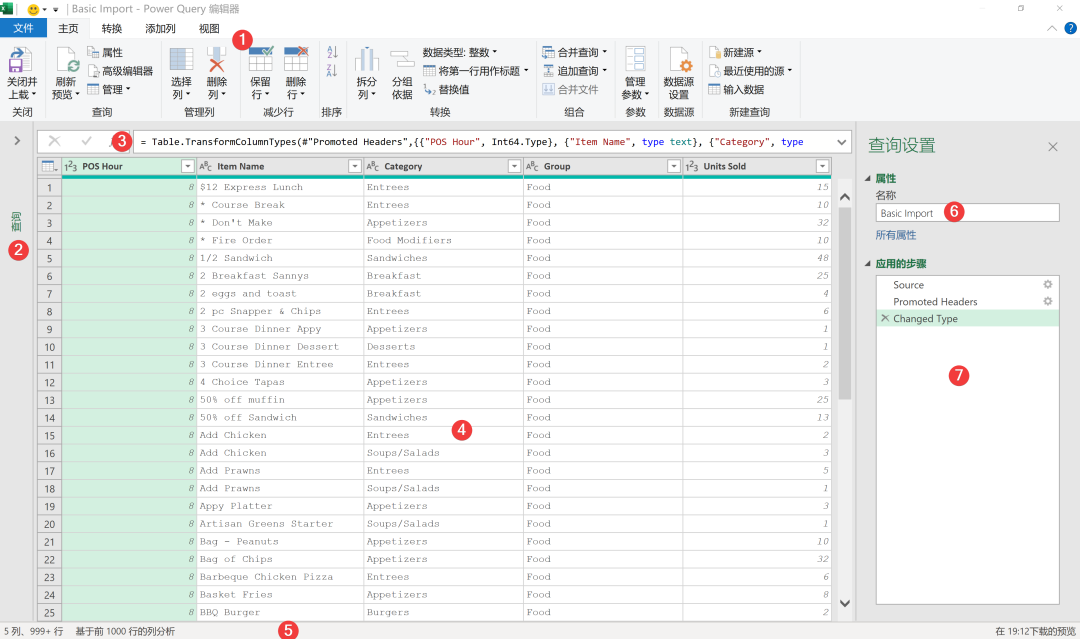Switch to the 转换 (Transform) ribbon tab
The image size is (1080, 639).
[x=111, y=28]
